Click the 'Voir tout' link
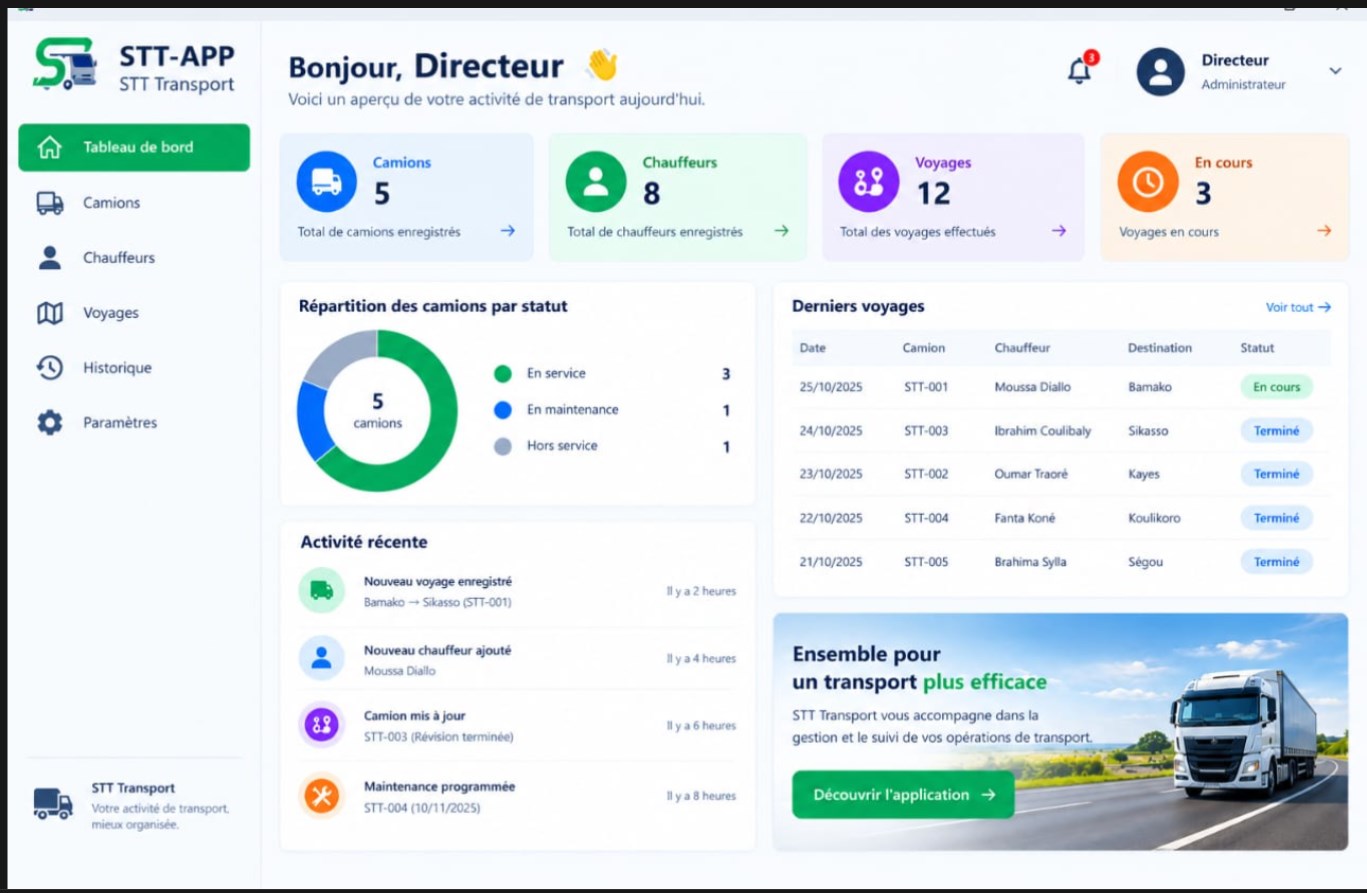This screenshot has width=1367, height=893. [x=1298, y=307]
